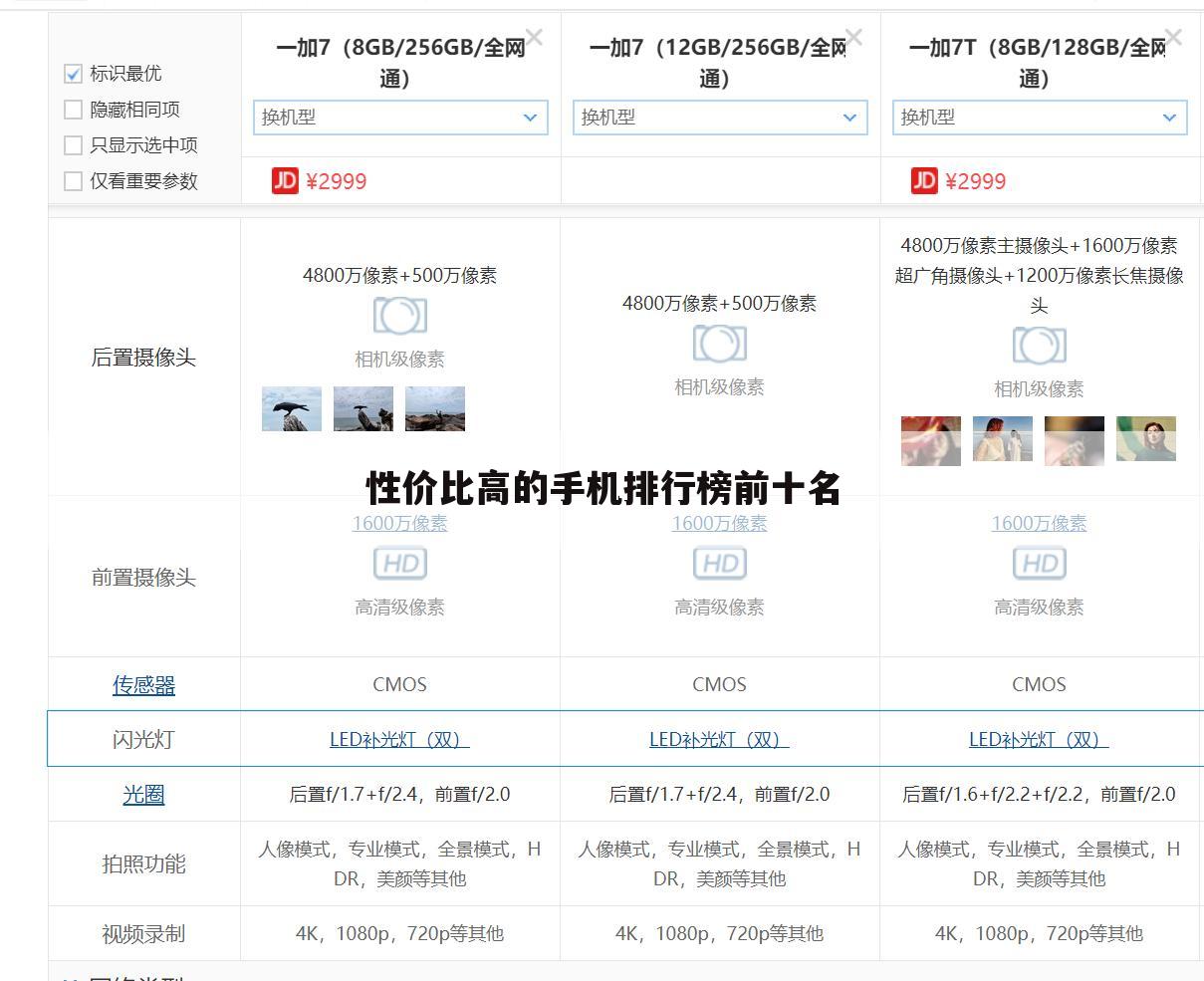Check the 只显示选中项 option

pos(73,145)
